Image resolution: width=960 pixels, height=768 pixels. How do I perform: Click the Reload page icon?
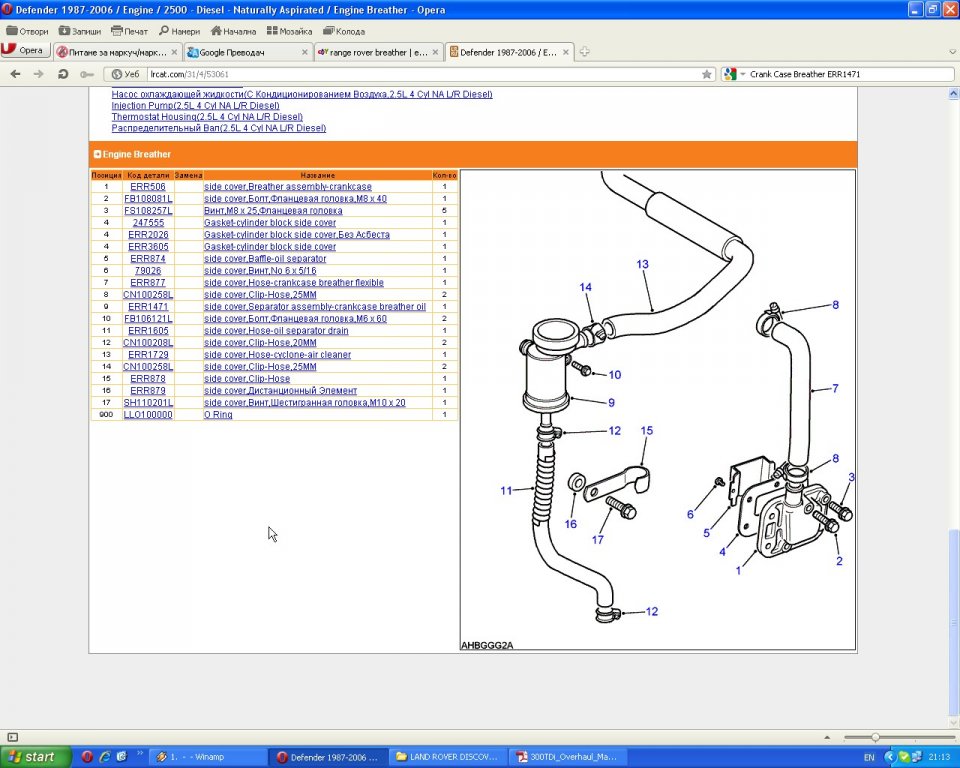(x=63, y=74)
